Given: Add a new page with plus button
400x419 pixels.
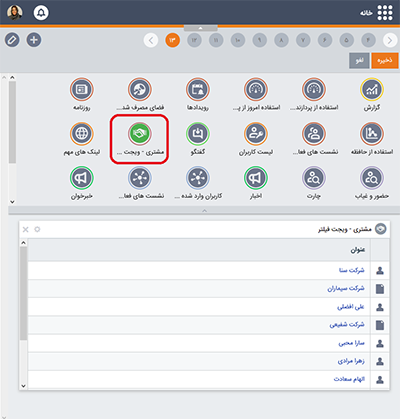Looking at the screenshot, I should (x=34, y=40).
